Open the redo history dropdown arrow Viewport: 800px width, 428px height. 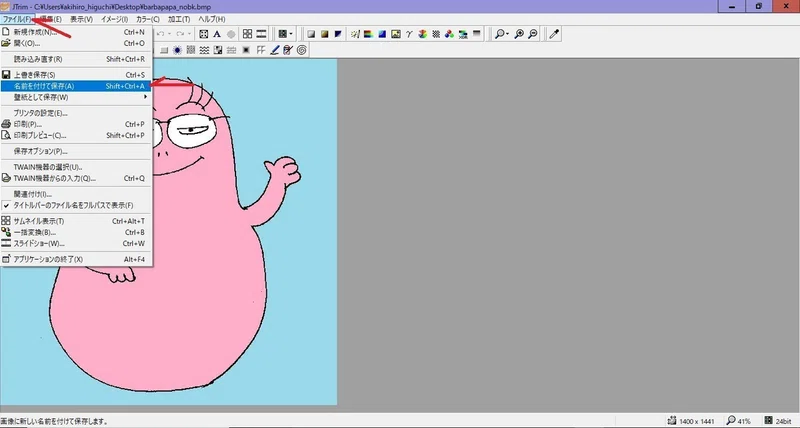tap(189, 34)
